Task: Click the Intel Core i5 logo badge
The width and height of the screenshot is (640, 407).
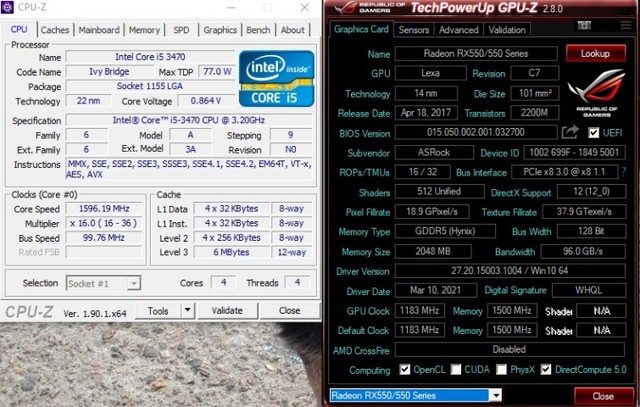Action: pos(277,78)
